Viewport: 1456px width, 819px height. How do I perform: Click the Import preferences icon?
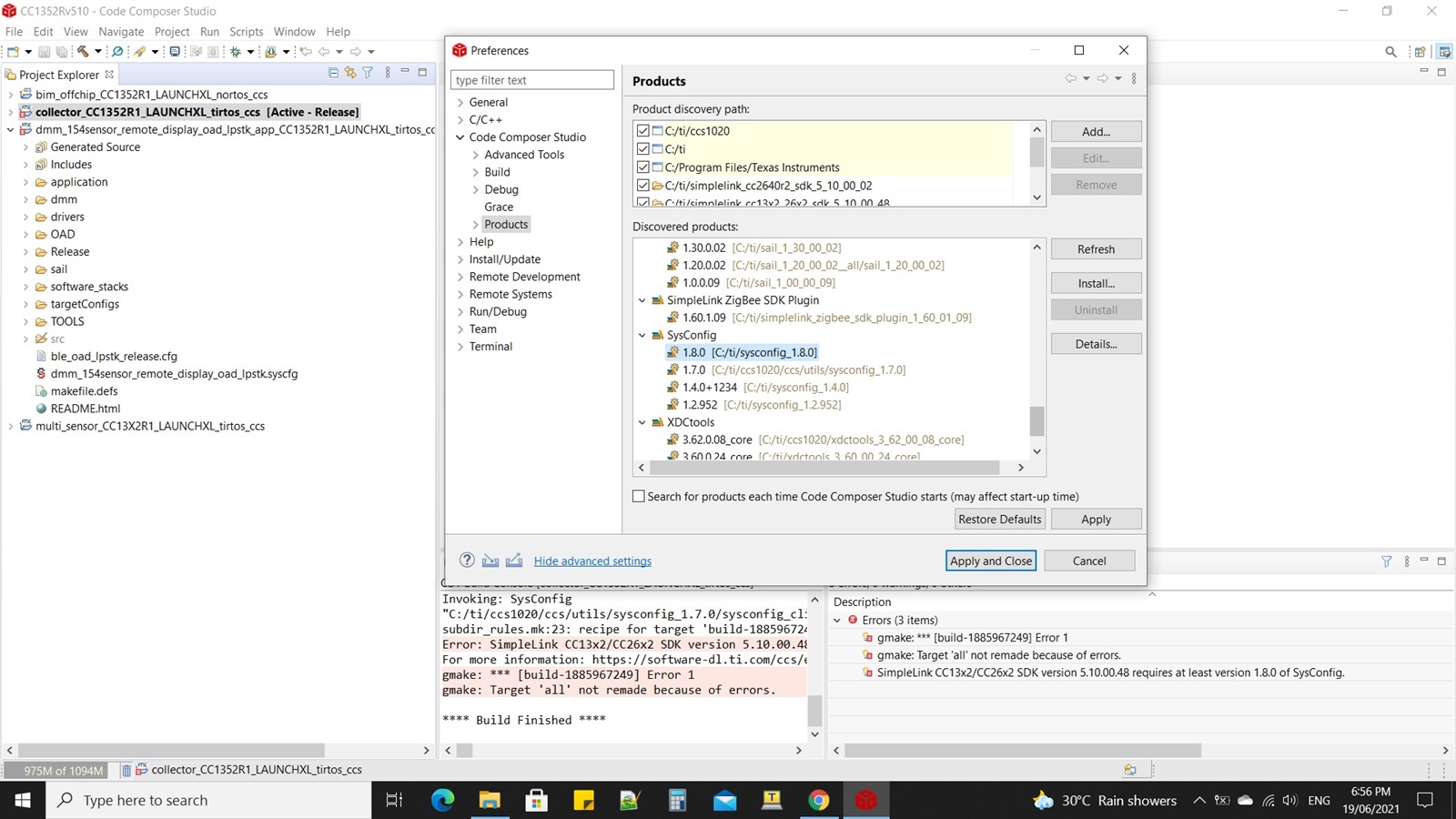pos(490,561)
